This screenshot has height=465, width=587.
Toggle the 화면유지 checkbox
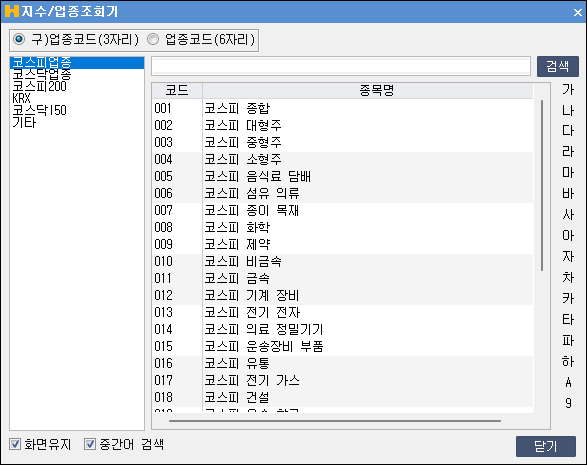(x=15, y=444)
